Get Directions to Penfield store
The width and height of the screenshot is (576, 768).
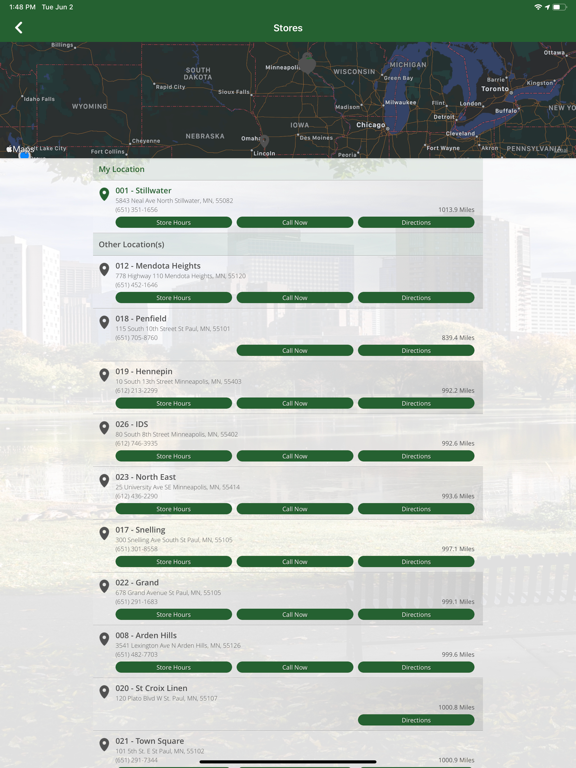click(x=416, y=351)
